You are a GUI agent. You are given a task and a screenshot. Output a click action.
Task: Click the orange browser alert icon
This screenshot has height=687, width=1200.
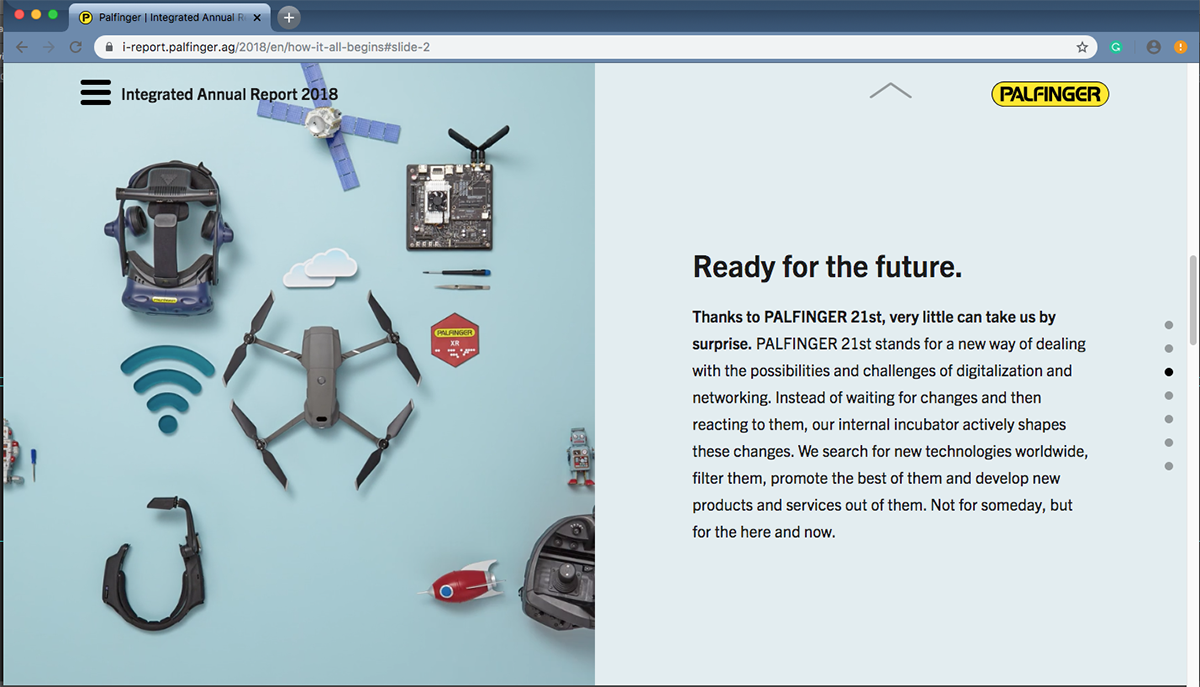[x=1180, y=47]
